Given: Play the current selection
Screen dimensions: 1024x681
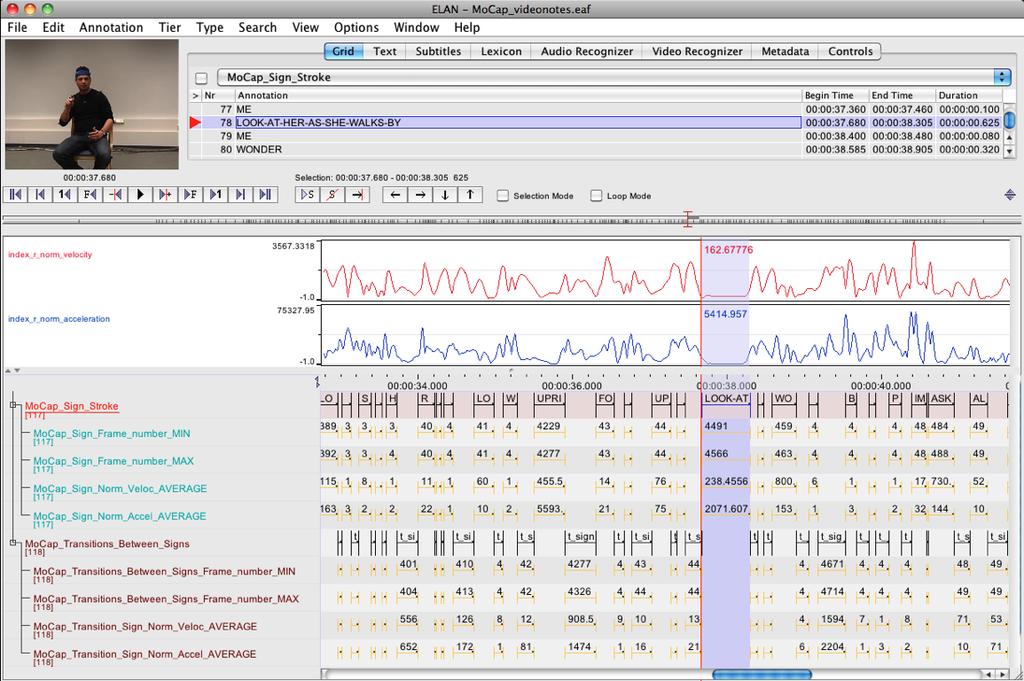Looking at the screenshot, I should 308,195.
